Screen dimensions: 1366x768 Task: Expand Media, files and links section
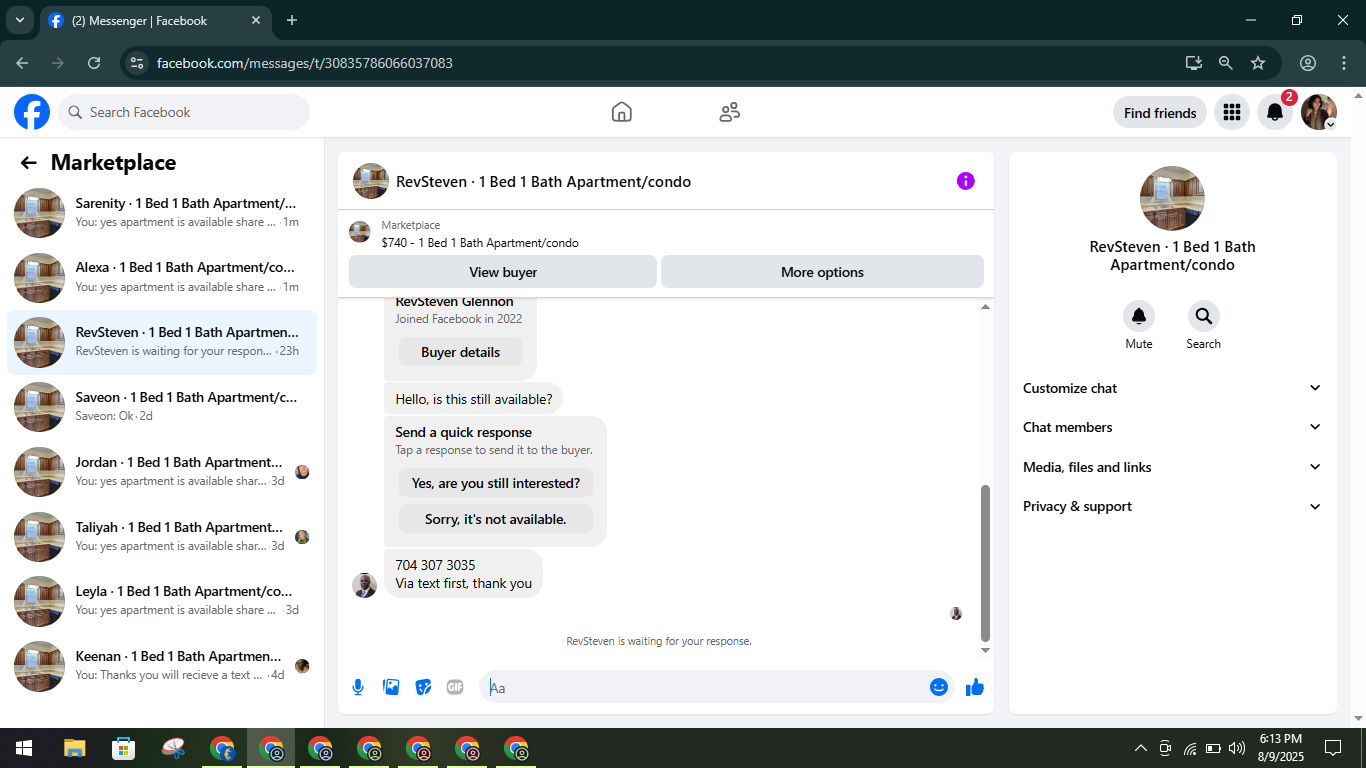click(1172, 467)
